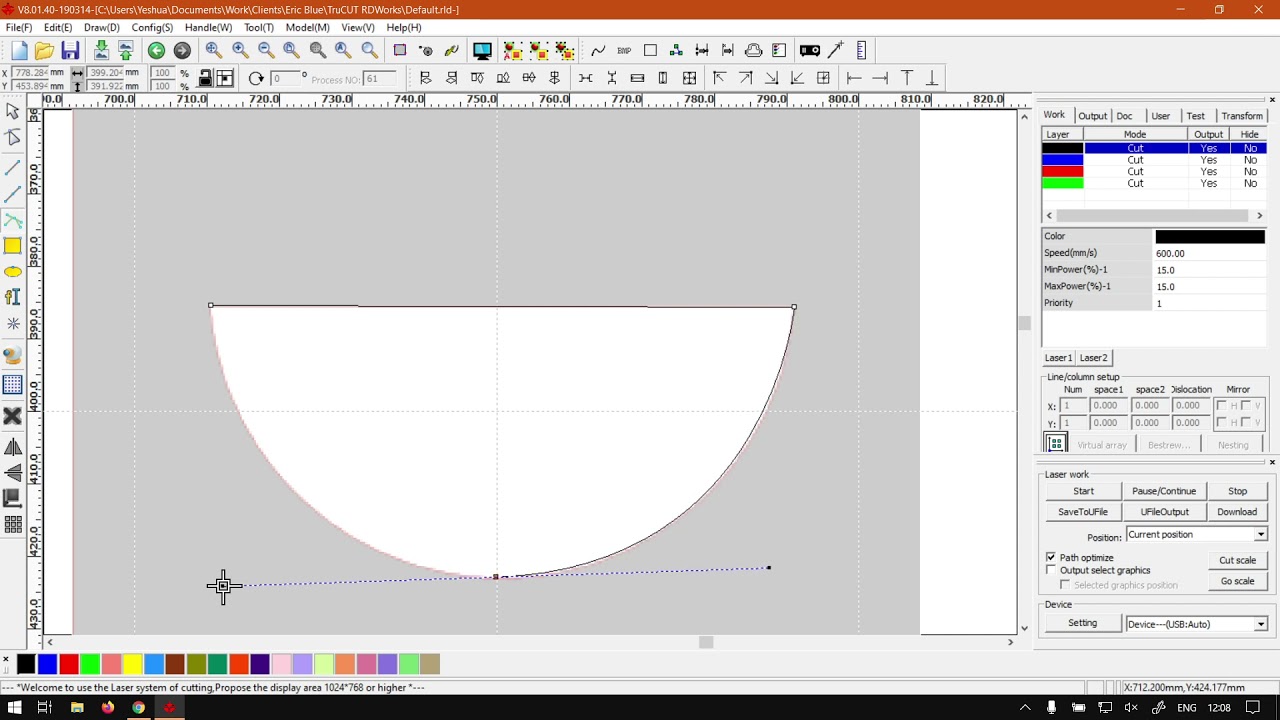Open the Handle(W) menu
The image size is (1280, 720).
(x=208, y=27)
